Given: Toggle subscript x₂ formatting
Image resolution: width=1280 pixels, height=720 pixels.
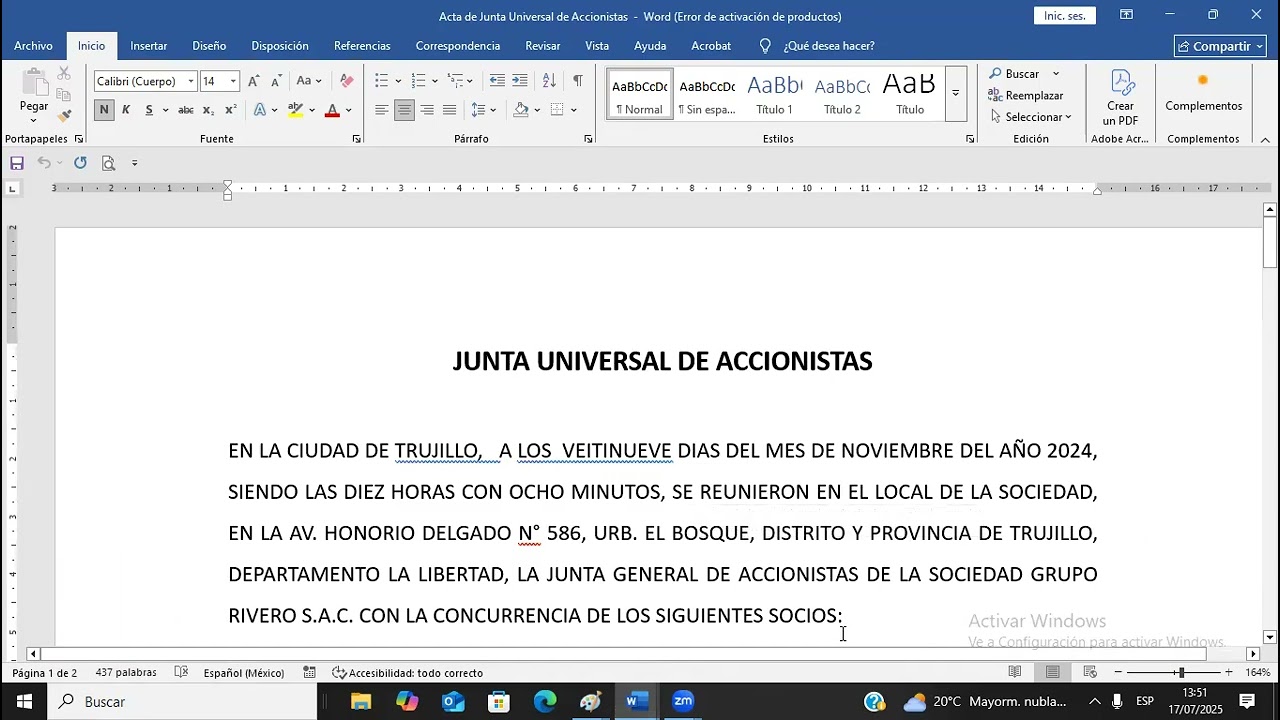Looking at the screenshot, I should coord(208,110).
